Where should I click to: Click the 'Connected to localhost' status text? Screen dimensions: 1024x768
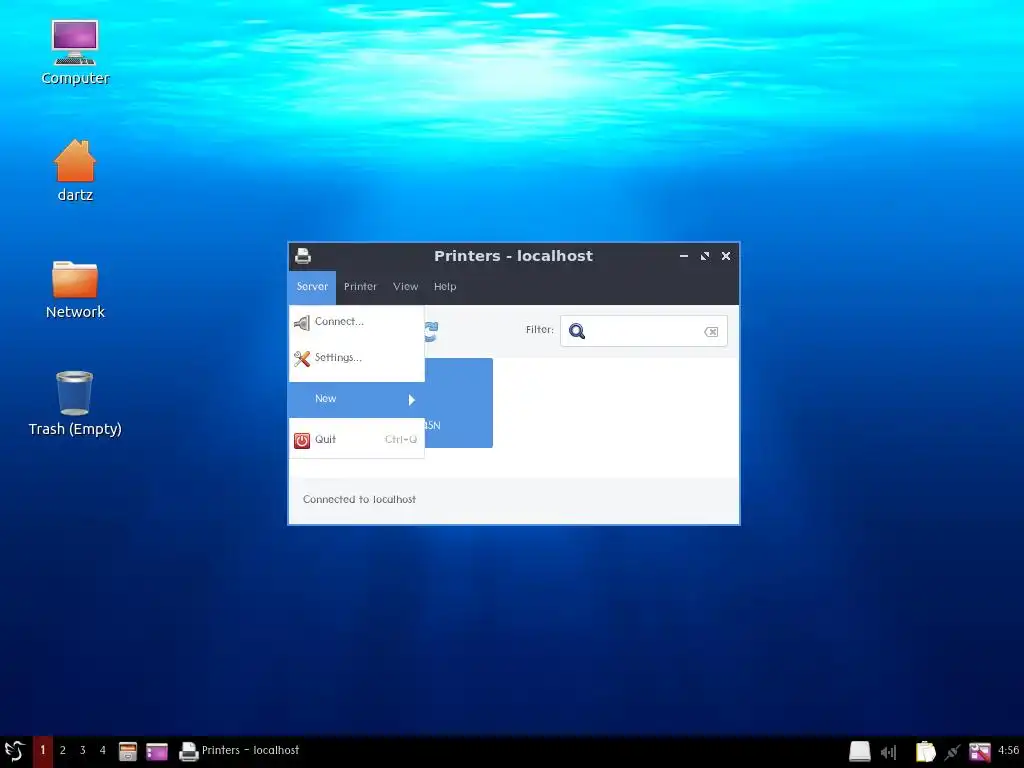[359, 500]
